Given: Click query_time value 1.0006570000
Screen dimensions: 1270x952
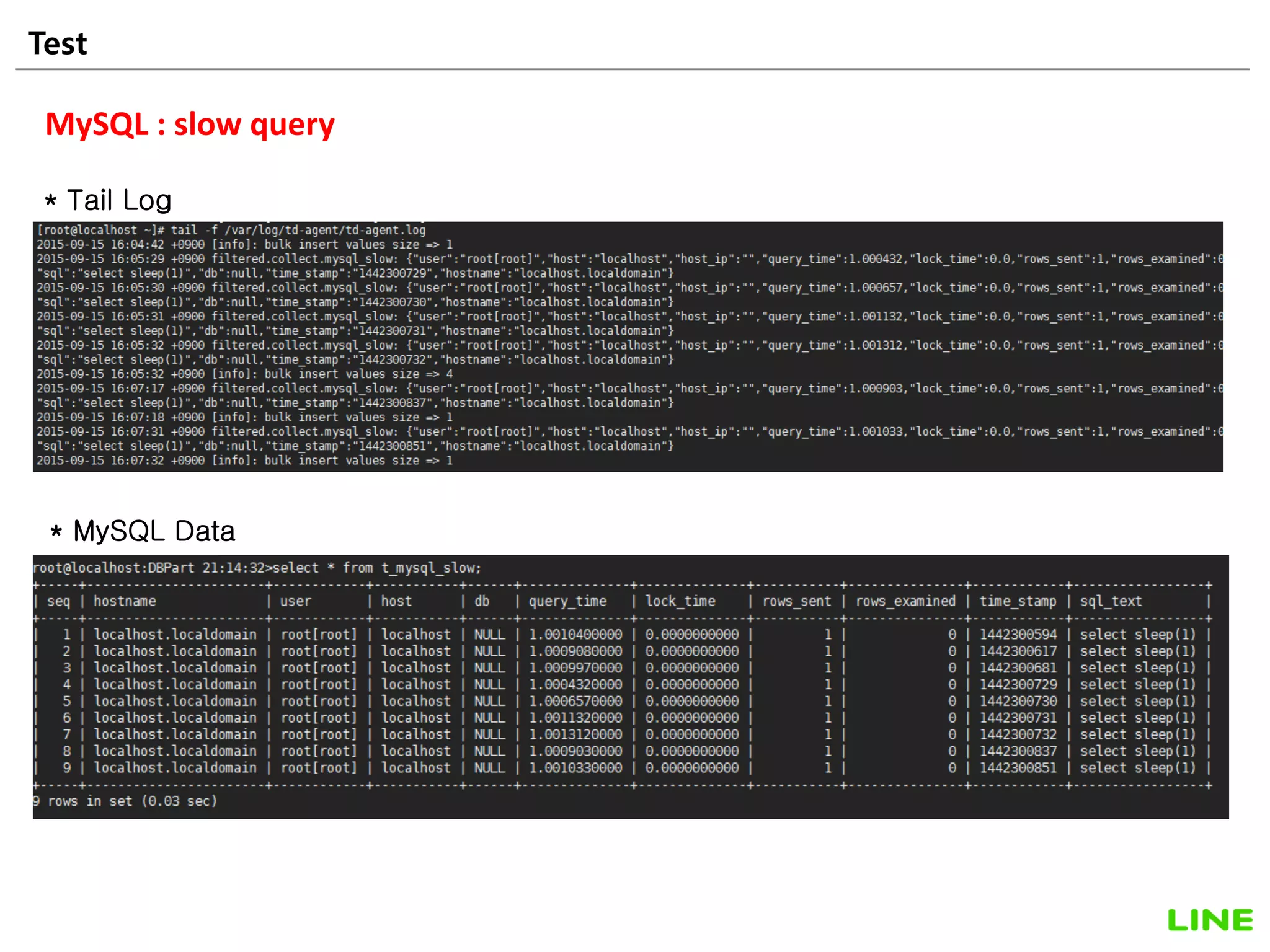Looking at the screenshot, I should 575,702.
